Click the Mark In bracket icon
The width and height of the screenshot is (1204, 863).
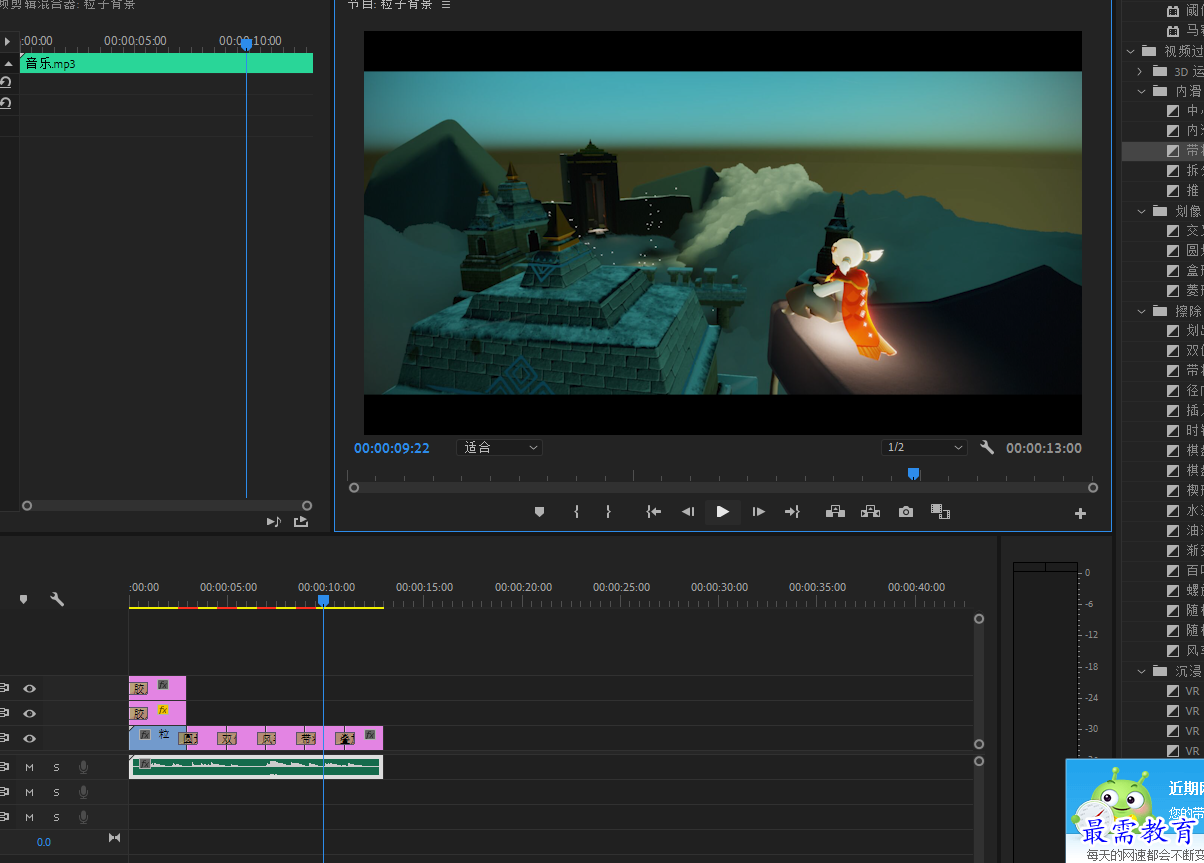[x=576, y=511]
